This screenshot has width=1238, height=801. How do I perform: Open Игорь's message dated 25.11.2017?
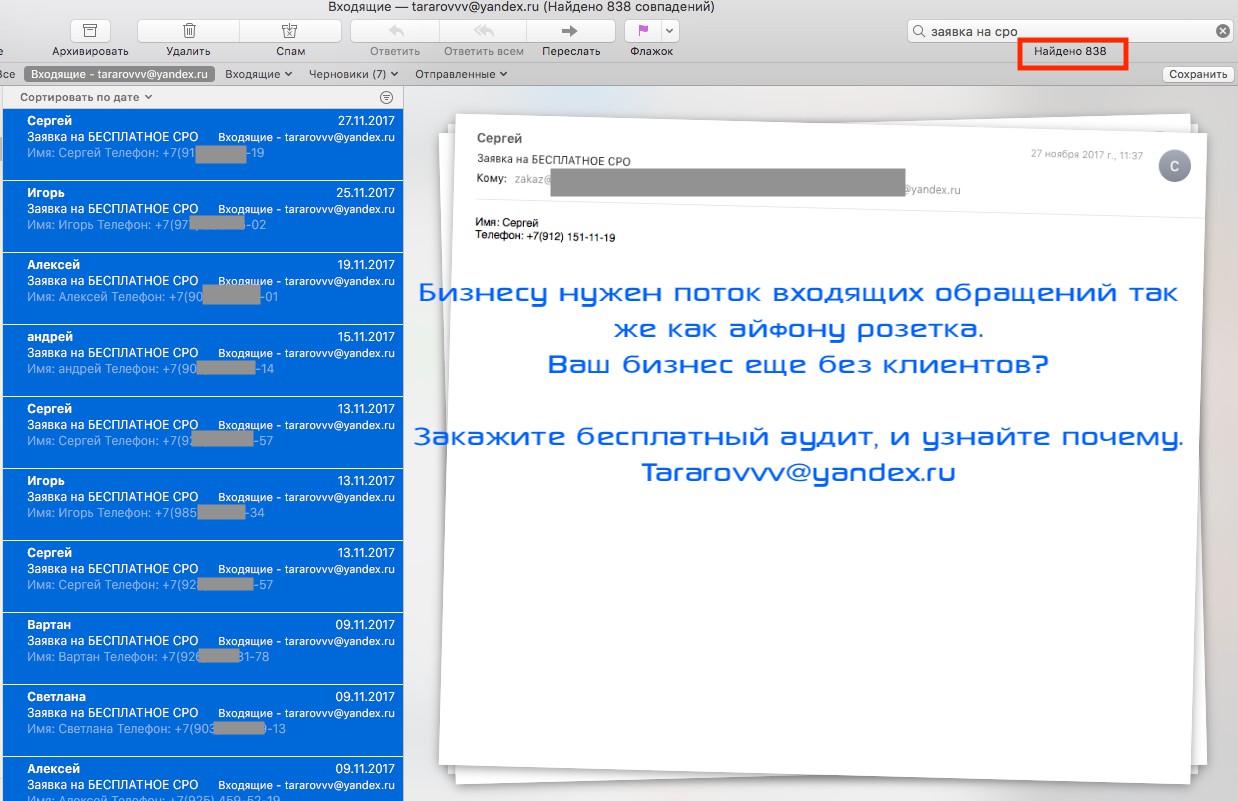(x=203, y=216)
